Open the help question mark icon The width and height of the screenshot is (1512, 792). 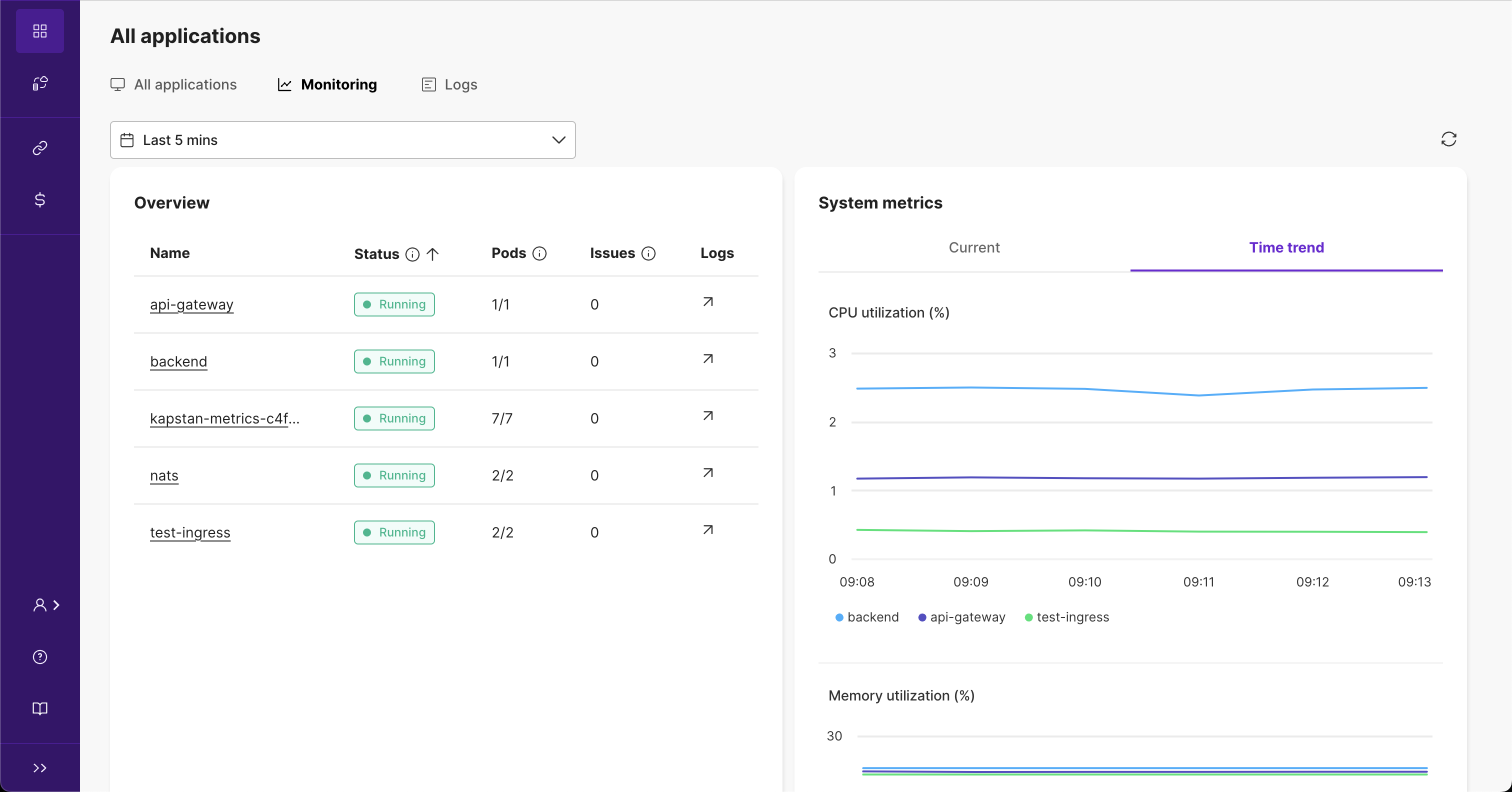[x=40, y=656]
